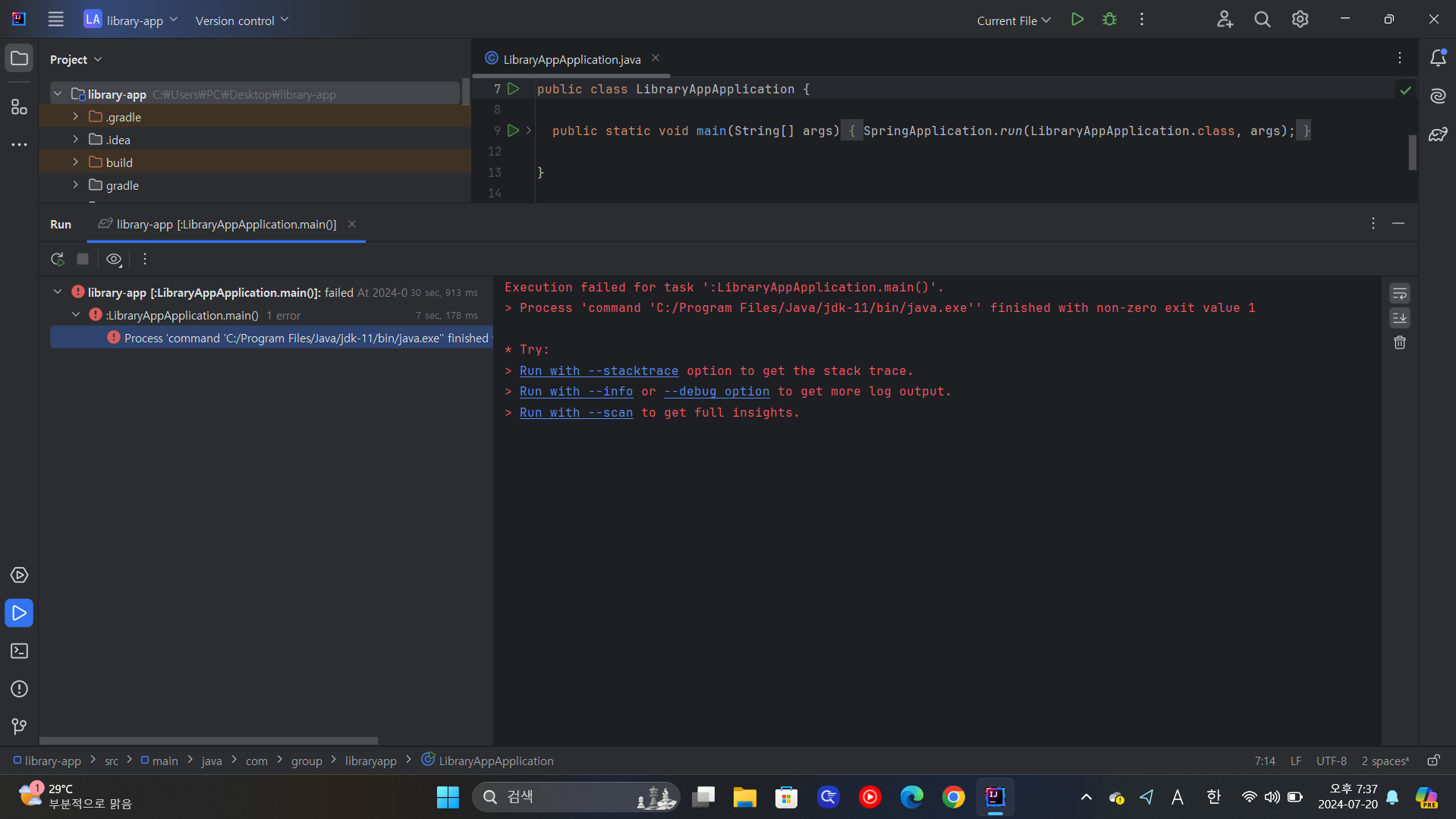Click the inspection green checkmark widget
1456x819 pixels.
[x=1405, y=90]
